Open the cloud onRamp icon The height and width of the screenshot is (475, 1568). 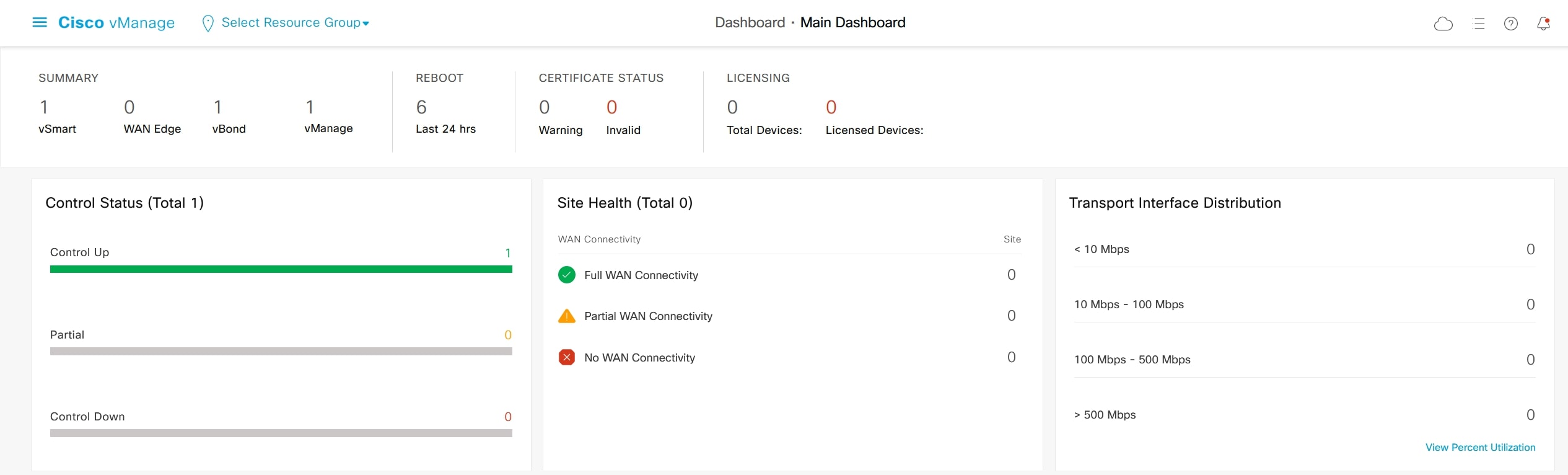click(1443, 24)
